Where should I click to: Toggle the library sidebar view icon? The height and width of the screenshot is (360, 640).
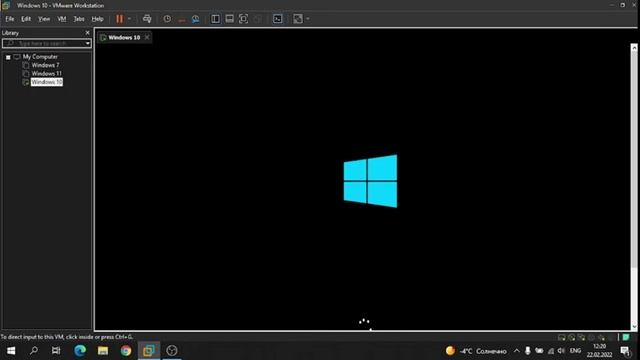215,19
